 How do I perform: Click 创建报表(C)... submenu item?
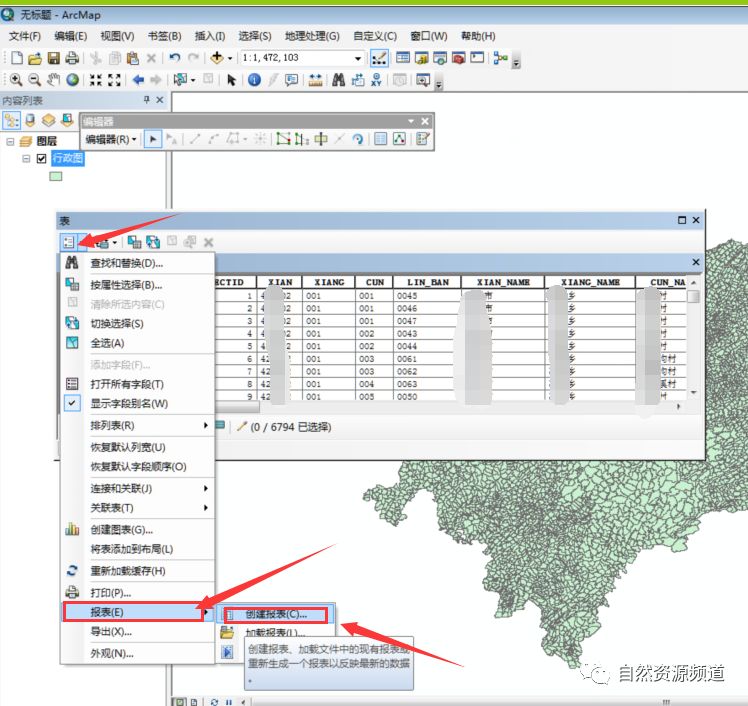click(x=276, y=614)
